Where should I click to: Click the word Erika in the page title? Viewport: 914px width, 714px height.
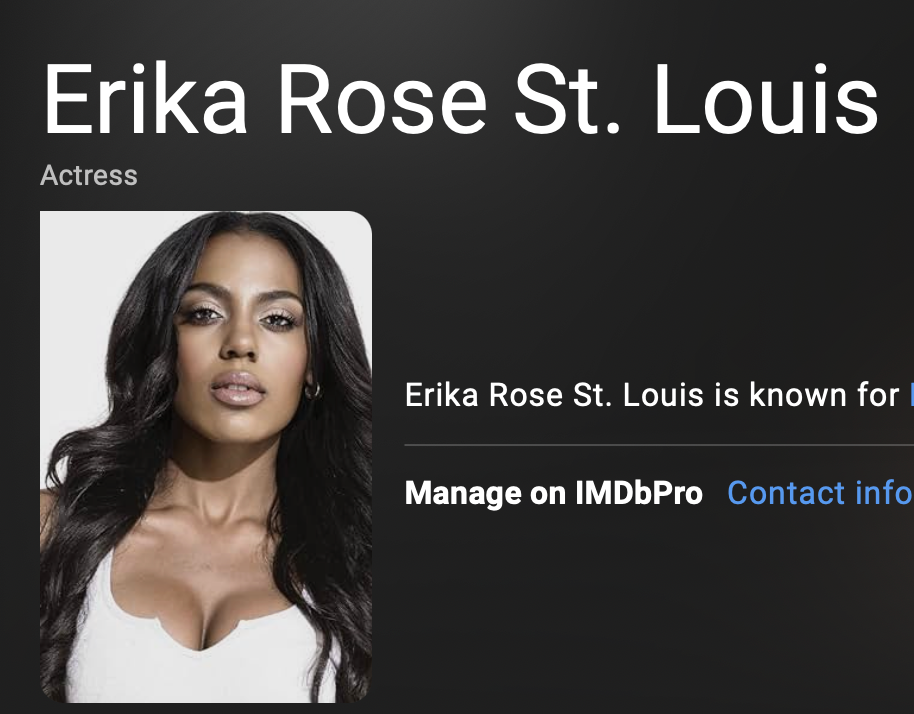click(x=145, y=99)
